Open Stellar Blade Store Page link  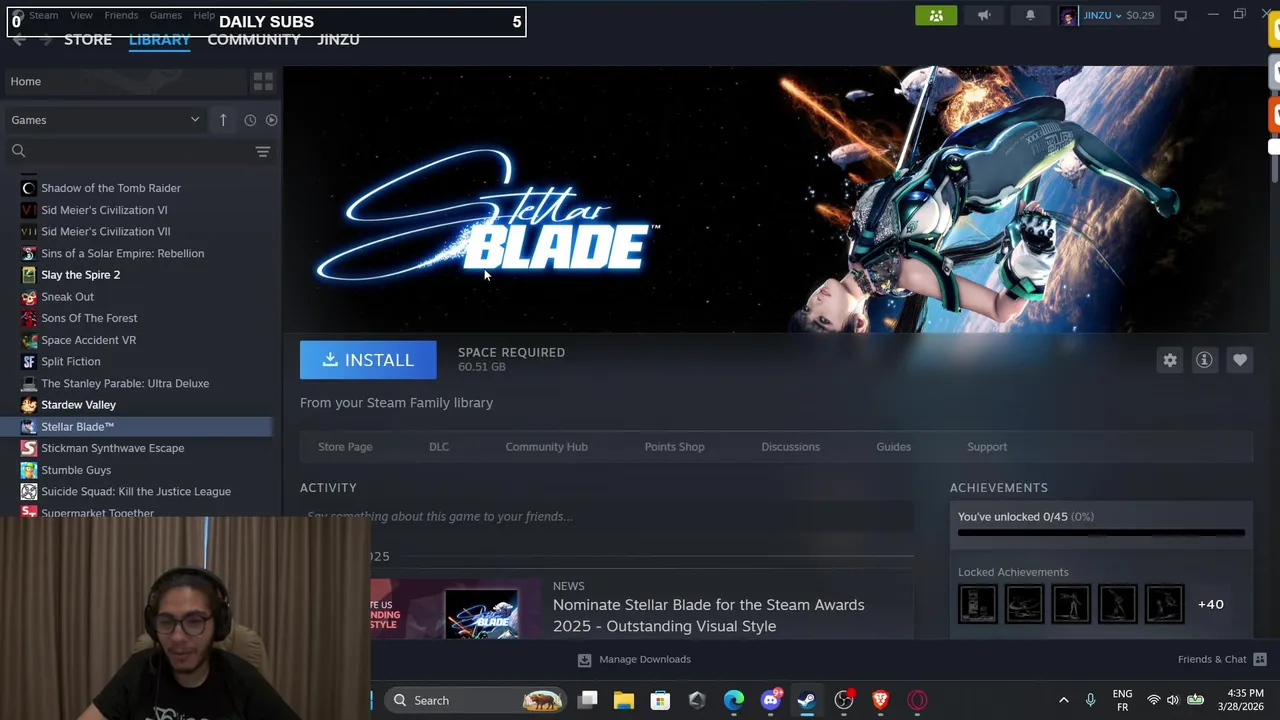tap(345, 447)
